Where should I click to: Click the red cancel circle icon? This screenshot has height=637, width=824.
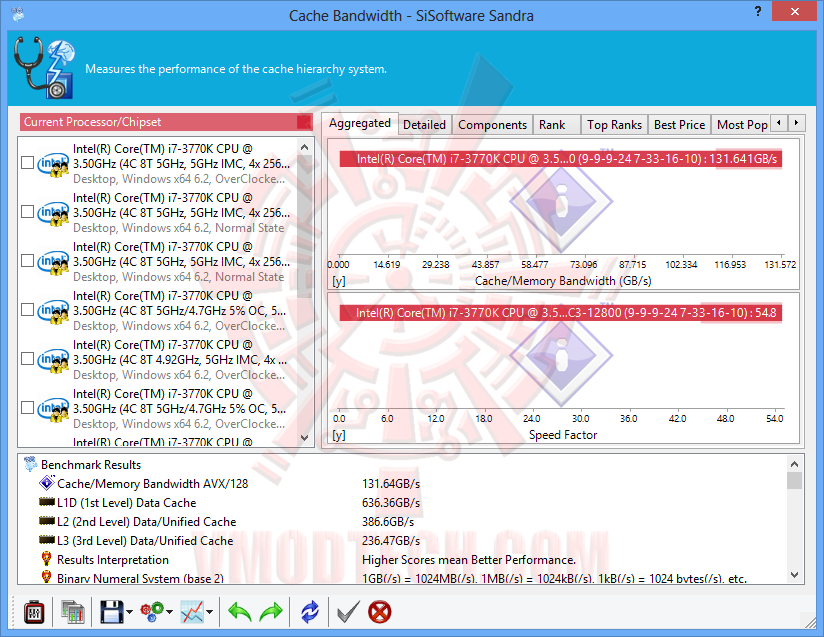[x=379, y=612]
